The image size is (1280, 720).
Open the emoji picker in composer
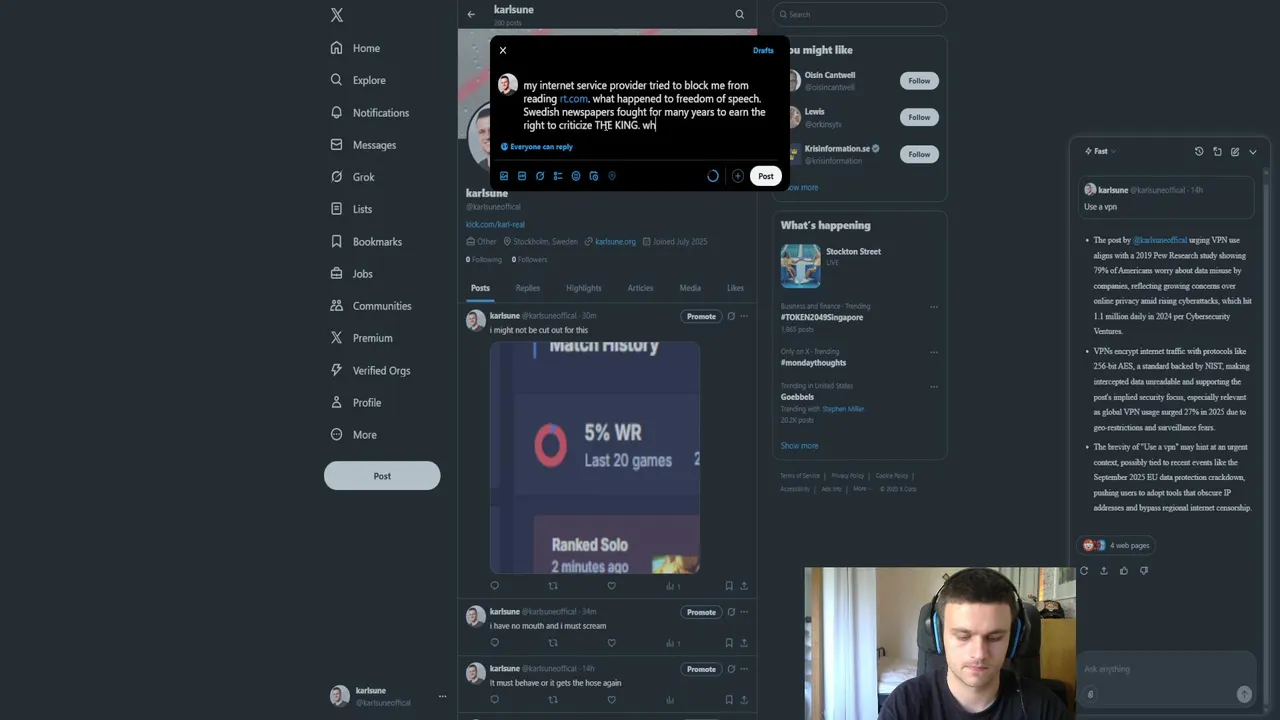(576, 176)
